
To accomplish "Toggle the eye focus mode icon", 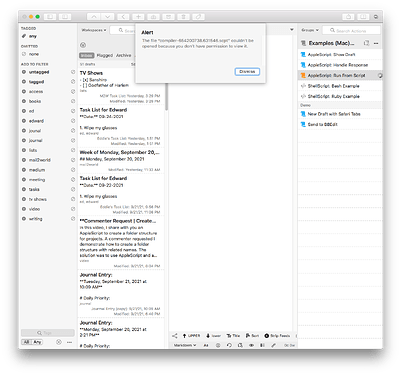I will [x=251, y=345].
